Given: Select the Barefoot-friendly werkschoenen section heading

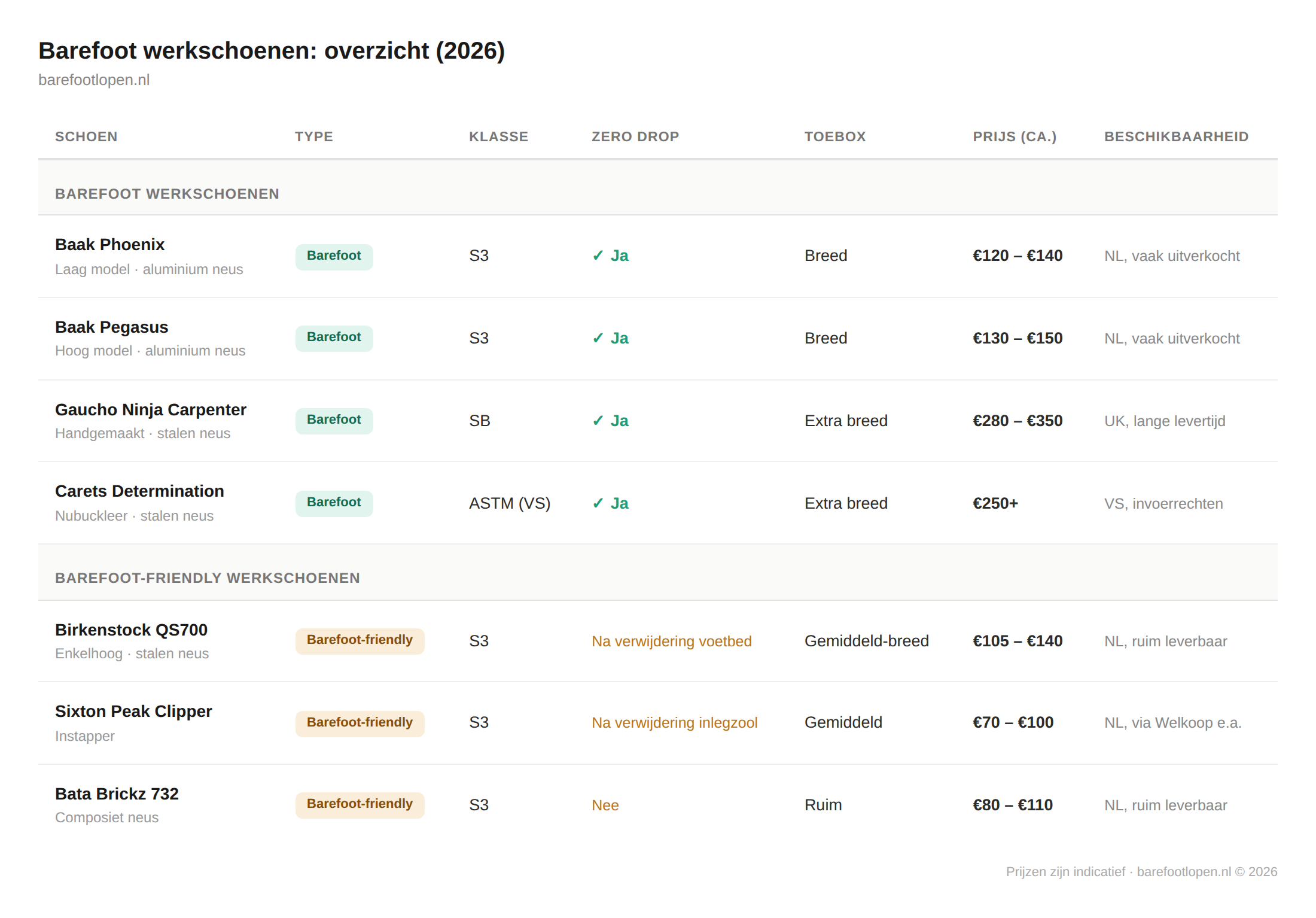Looking at the screenshot, I should (x=208, y=578).
